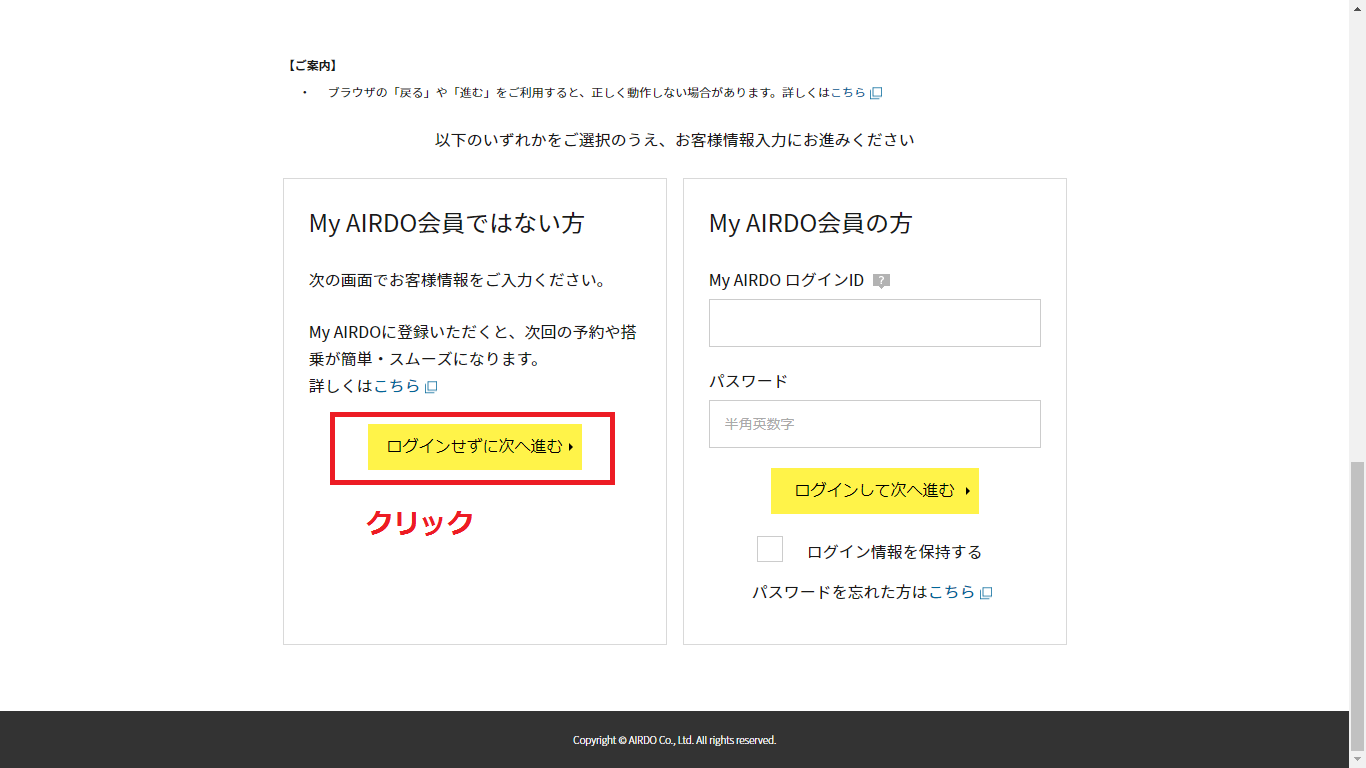Screen dimensions: 1366x768
Task: Click the scrollbar up arrow
Action: (x=1357, y=8)
